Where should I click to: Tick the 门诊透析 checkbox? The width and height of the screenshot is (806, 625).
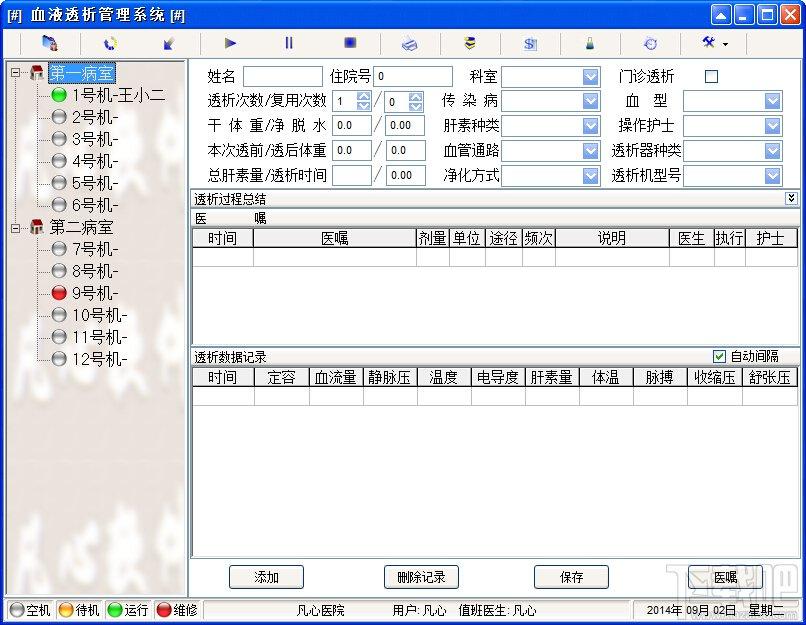(x=711, y=77)
